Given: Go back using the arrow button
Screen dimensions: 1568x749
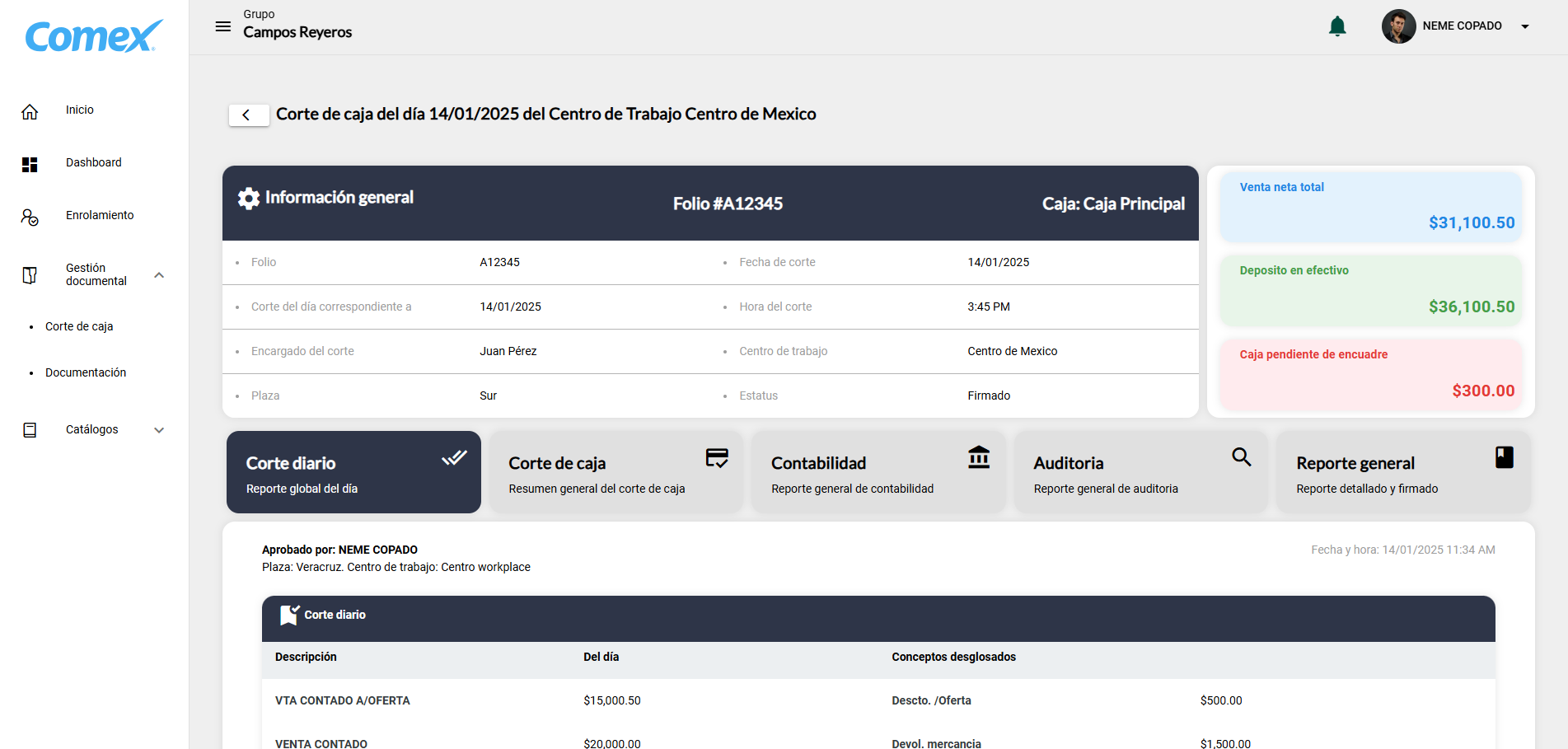Looking at the screenshot, I should [x=248, y=115].
